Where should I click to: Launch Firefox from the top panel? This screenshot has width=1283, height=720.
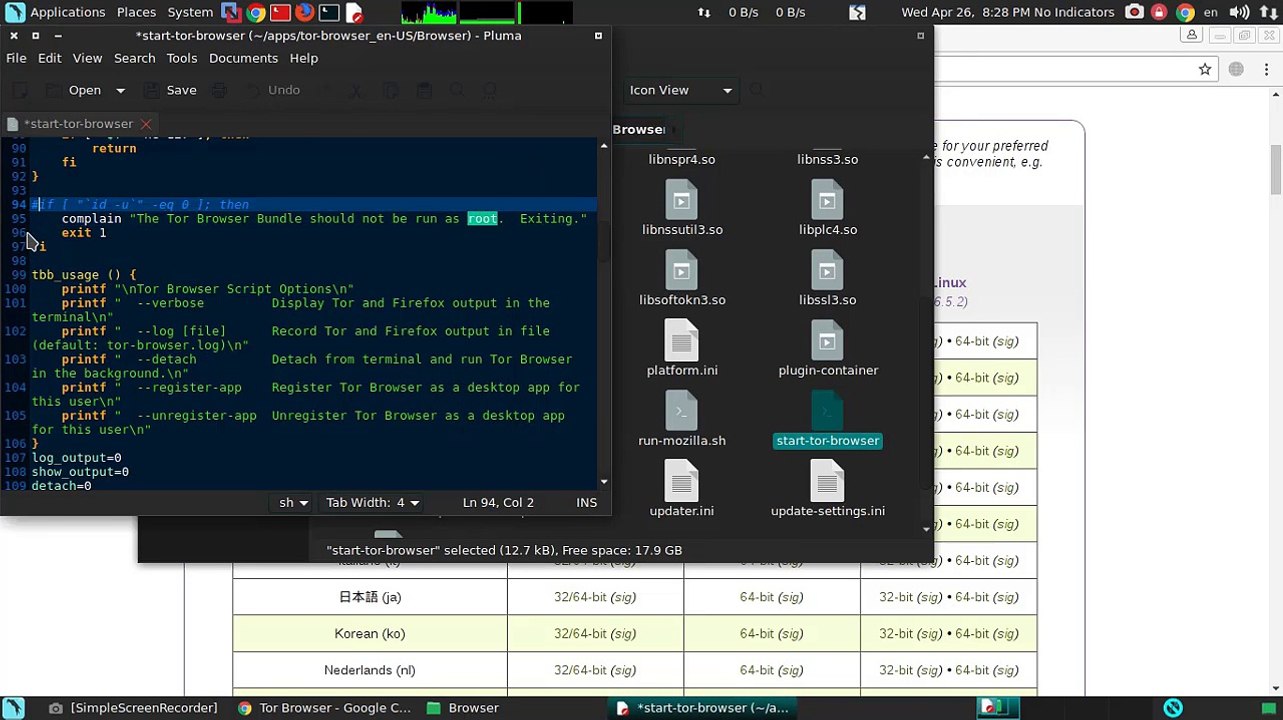[304, 12]
